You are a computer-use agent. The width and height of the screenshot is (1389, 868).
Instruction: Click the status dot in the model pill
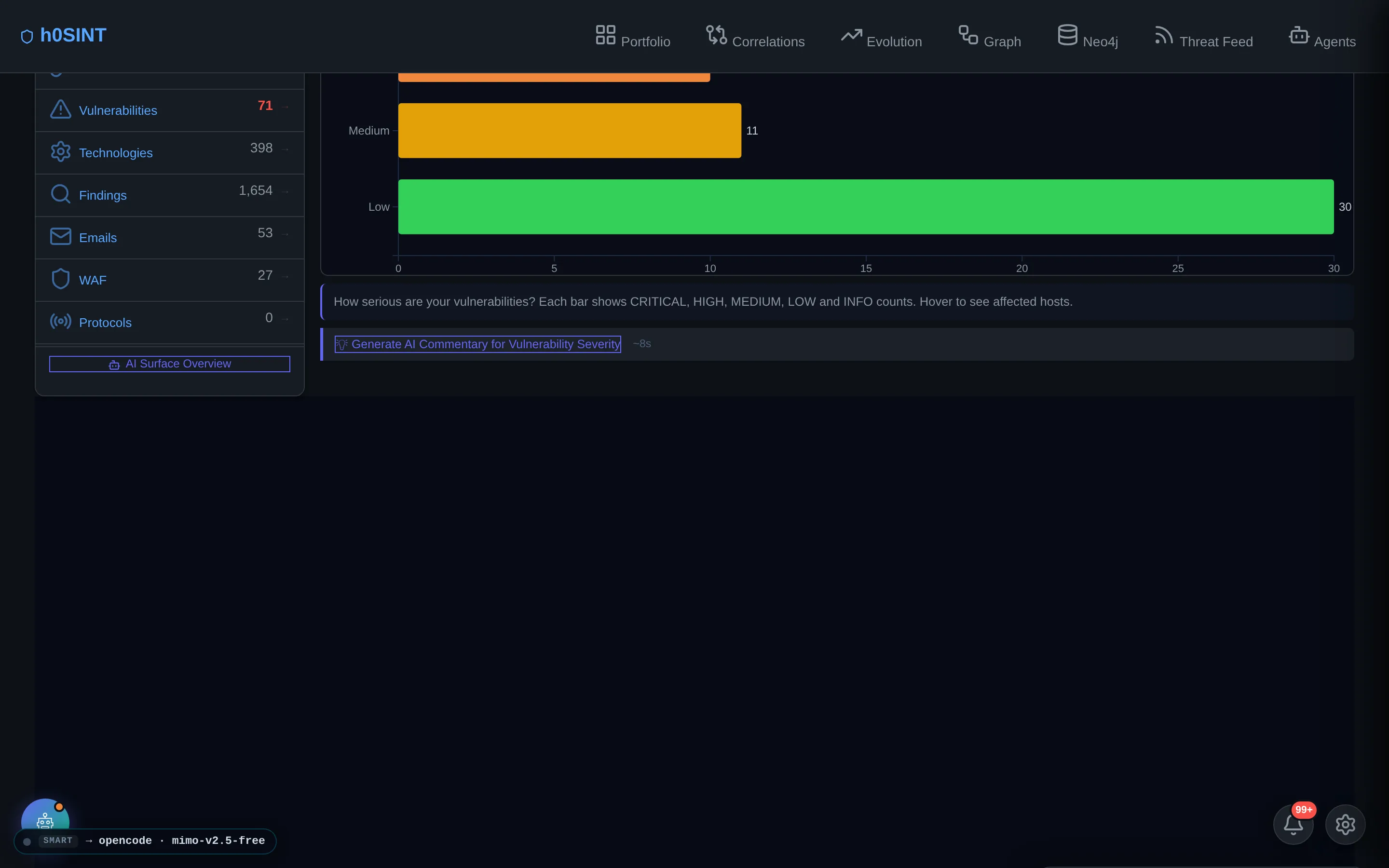(x=27, y=841)
